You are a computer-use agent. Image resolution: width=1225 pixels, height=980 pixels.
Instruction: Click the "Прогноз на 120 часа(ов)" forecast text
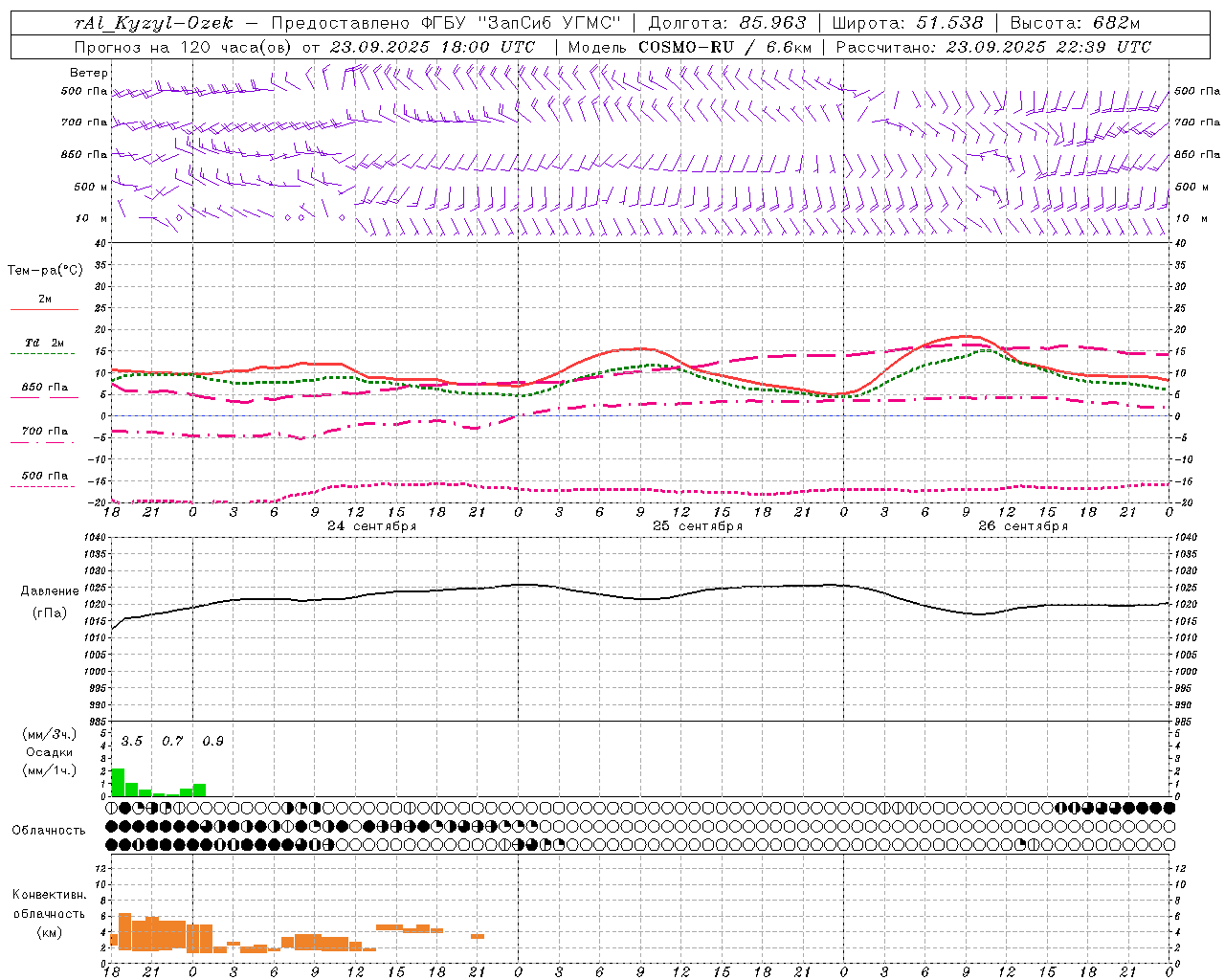point(184,47)
